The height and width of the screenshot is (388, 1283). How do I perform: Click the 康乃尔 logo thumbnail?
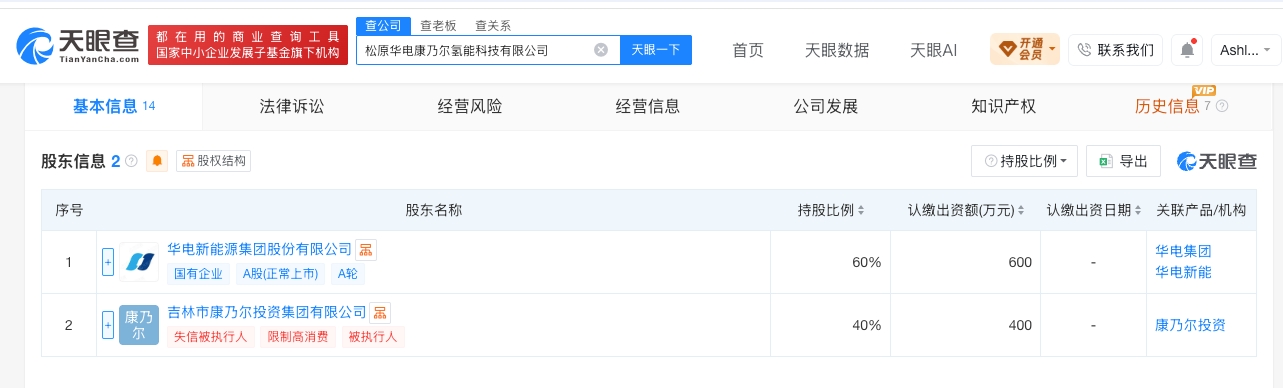[x=139, y=325]
